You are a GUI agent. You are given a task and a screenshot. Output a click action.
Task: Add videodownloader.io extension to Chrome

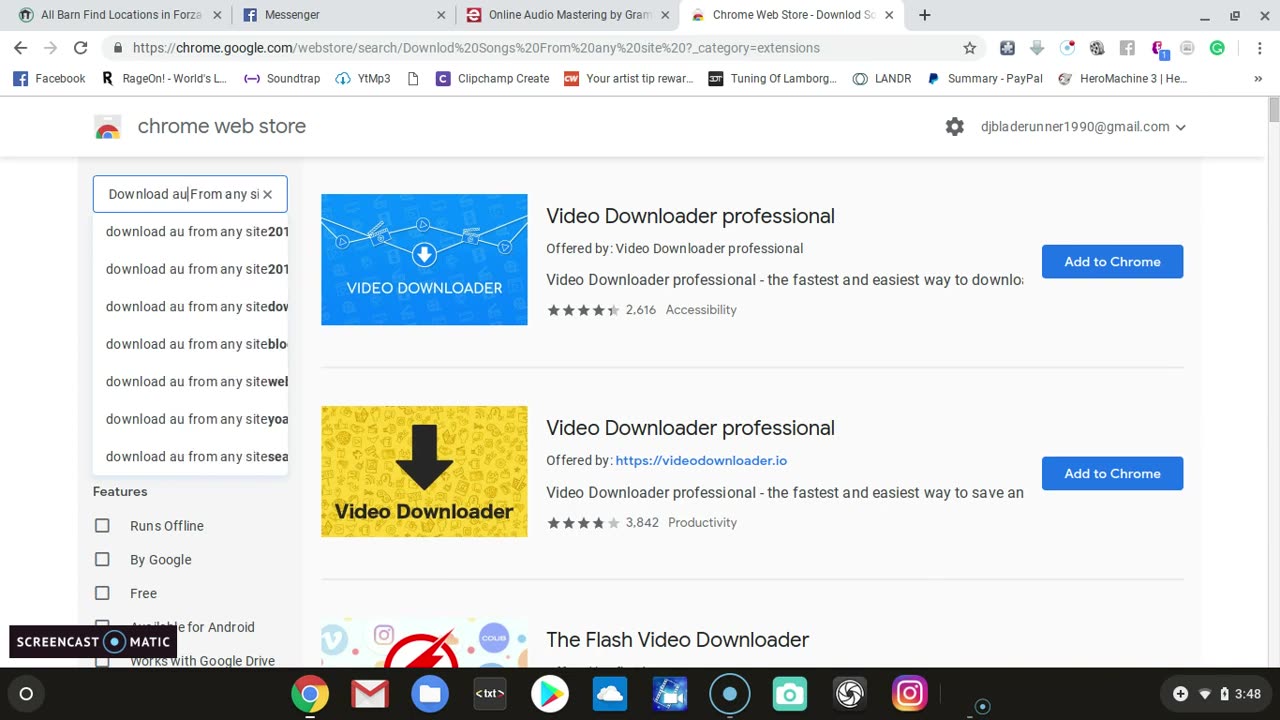[x=1112, y=474]
